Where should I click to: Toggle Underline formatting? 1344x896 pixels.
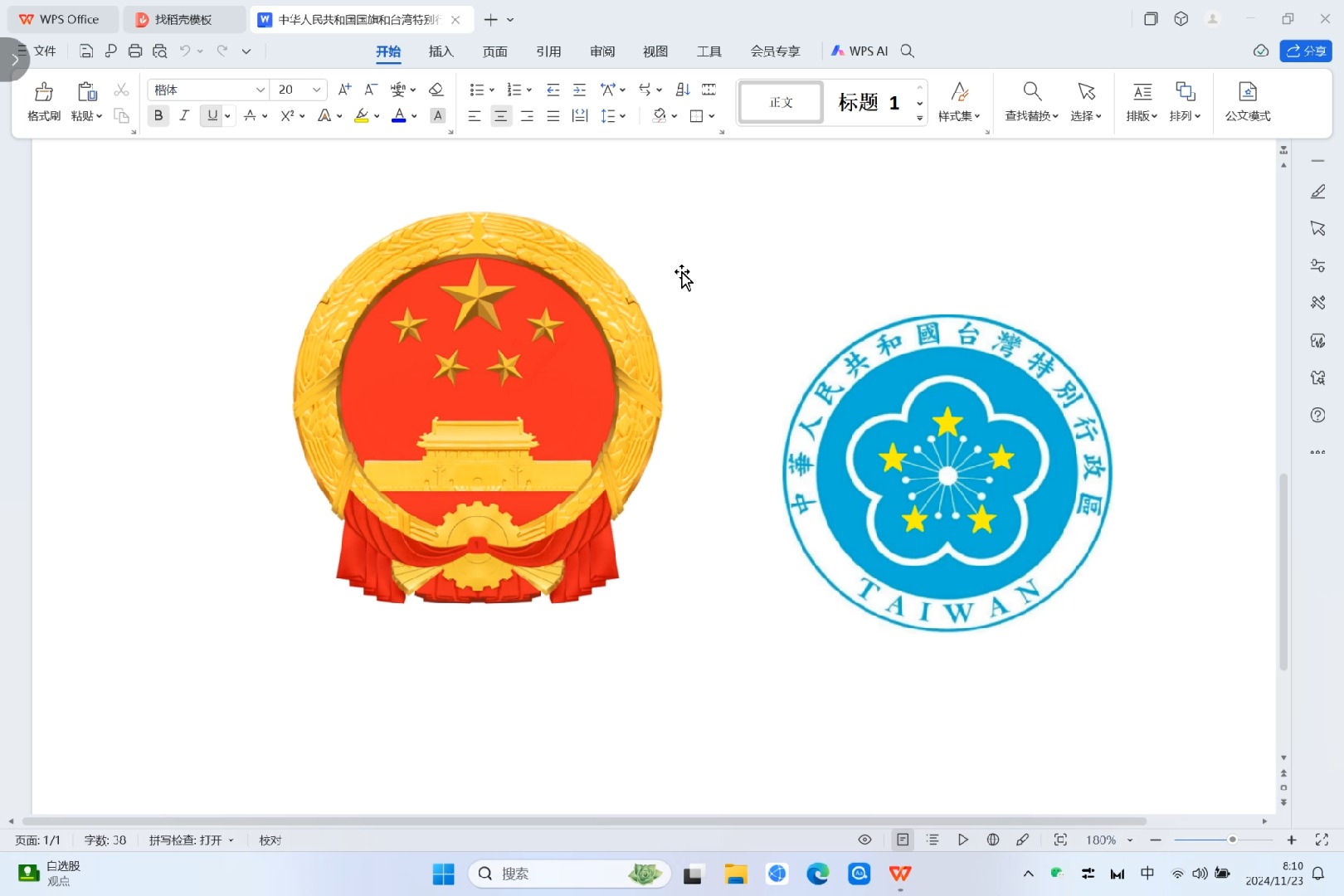click(212, 115)
